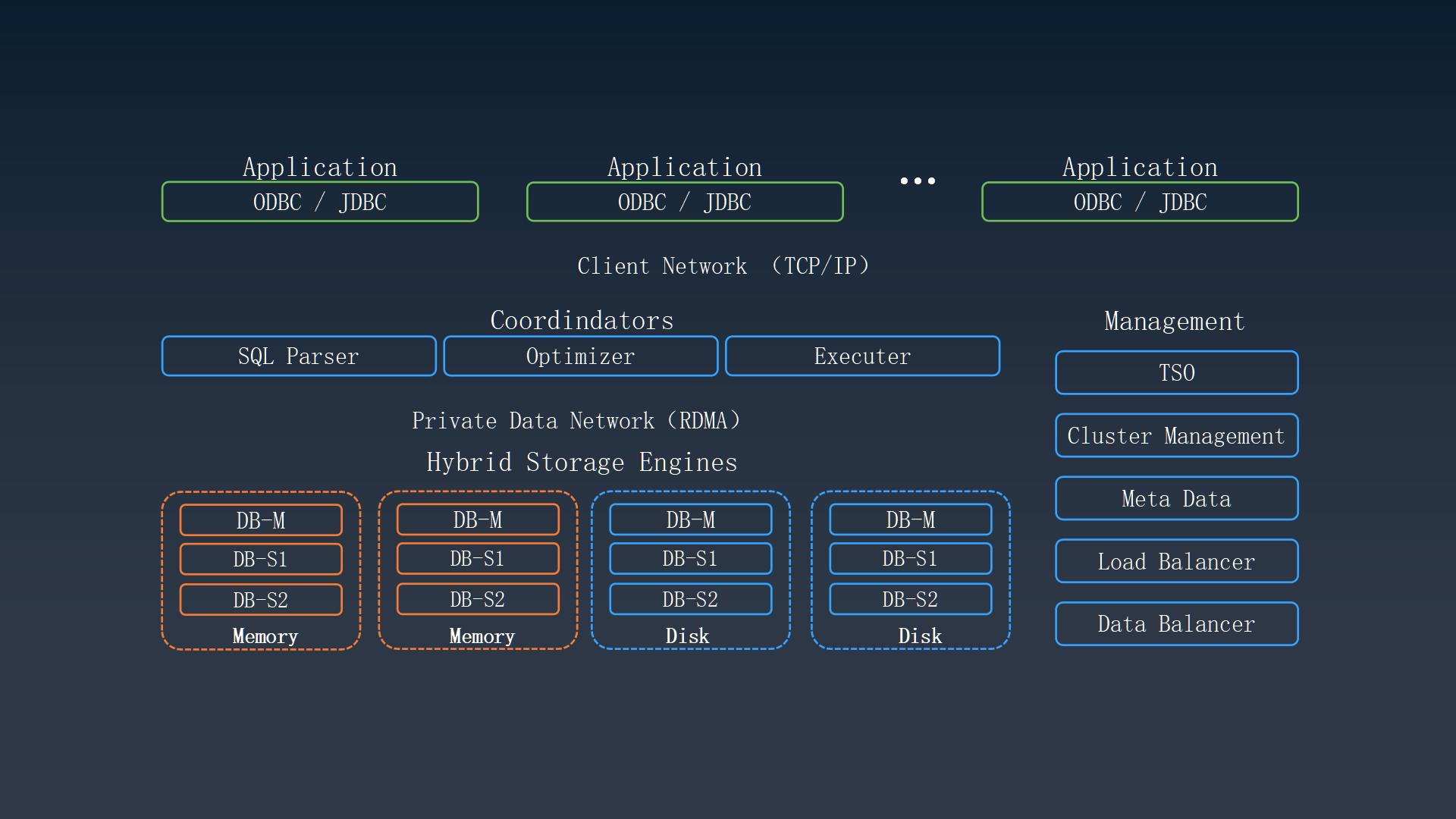This screenshot has height=819, width=1456.
Task: Click the rightmost ODBC / JDBC box
Action: (1140, 202)
